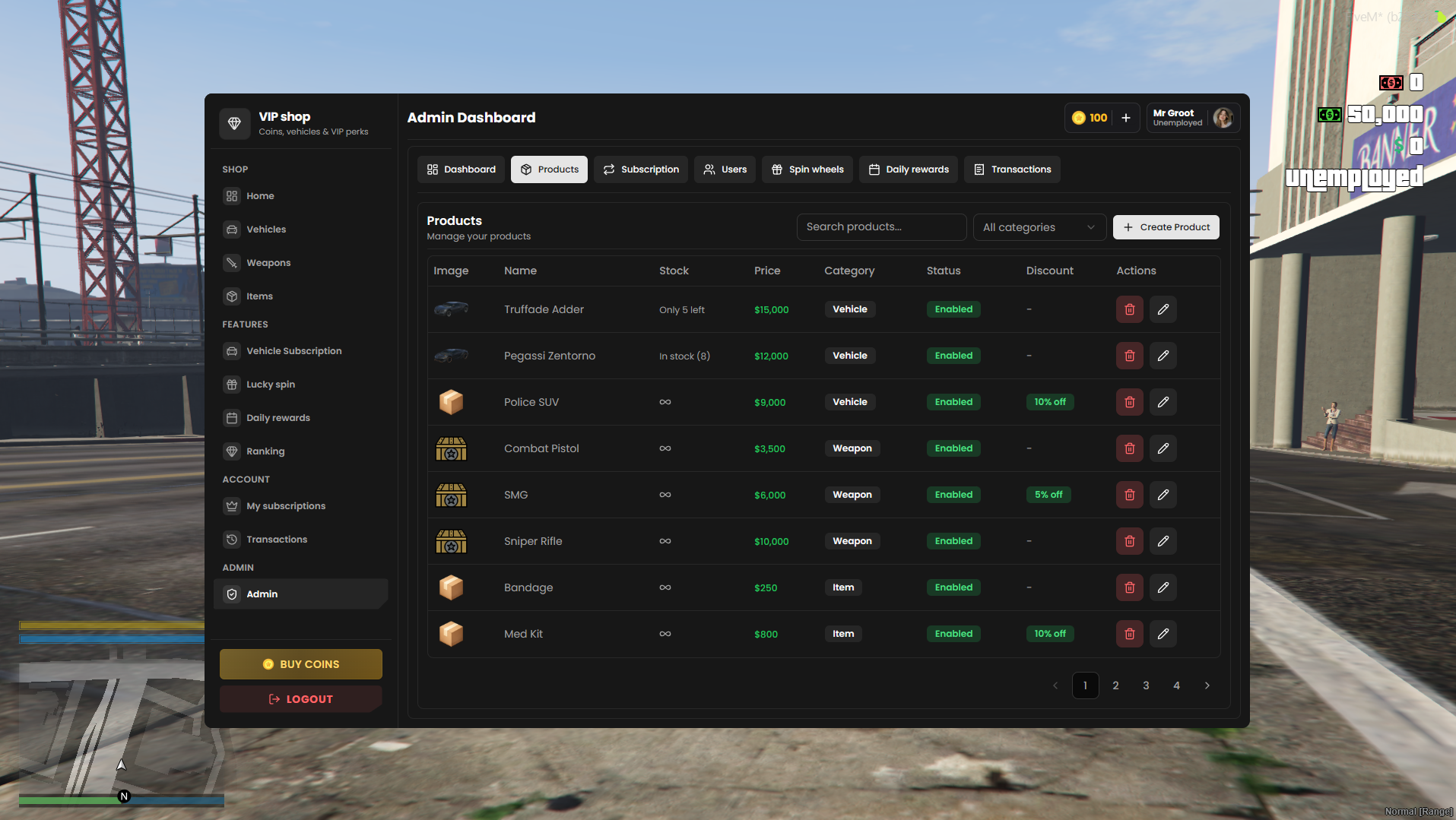Edit the Bandage product

(1163, 587)
